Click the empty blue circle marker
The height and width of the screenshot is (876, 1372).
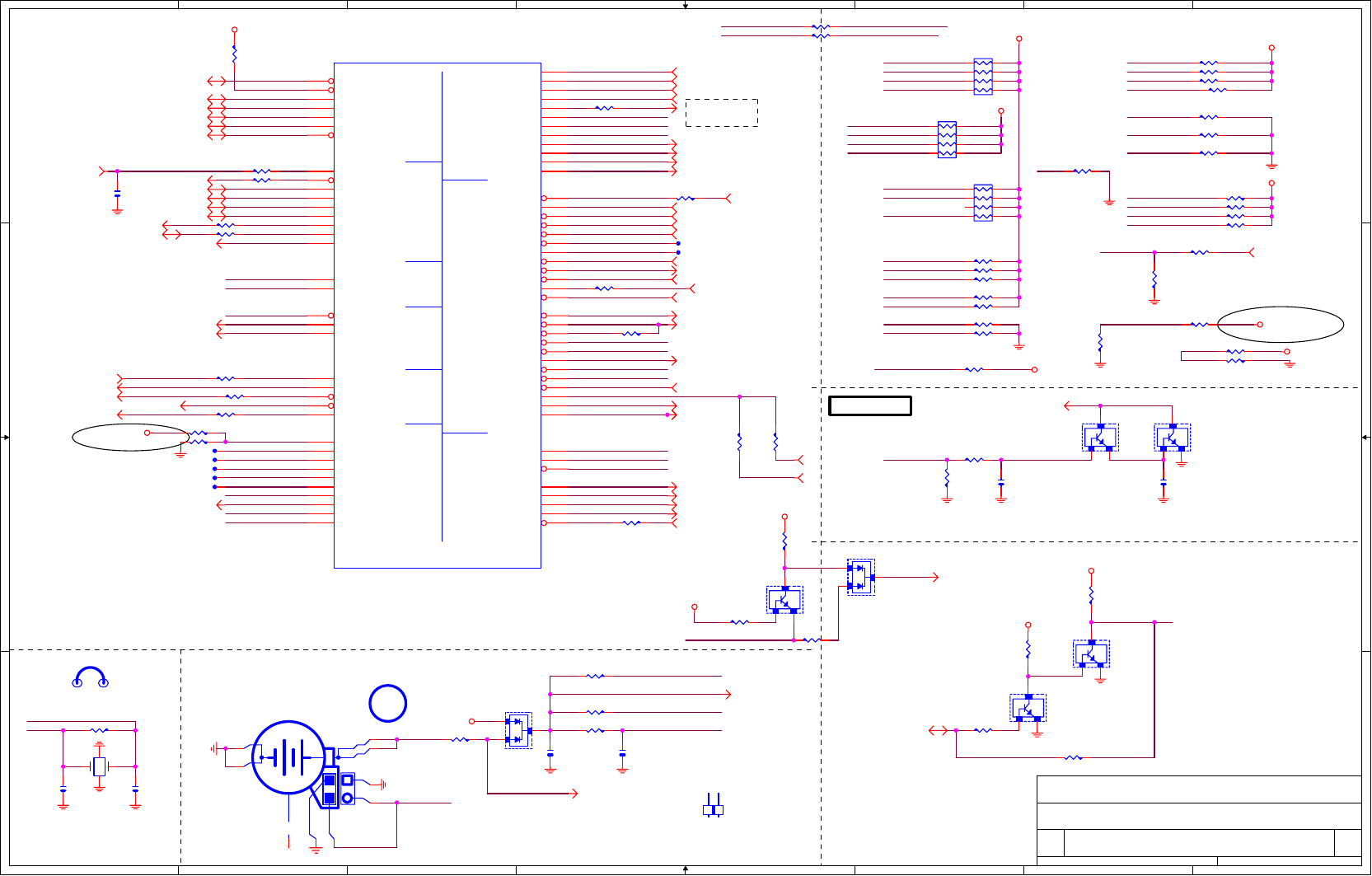point(388,703)
